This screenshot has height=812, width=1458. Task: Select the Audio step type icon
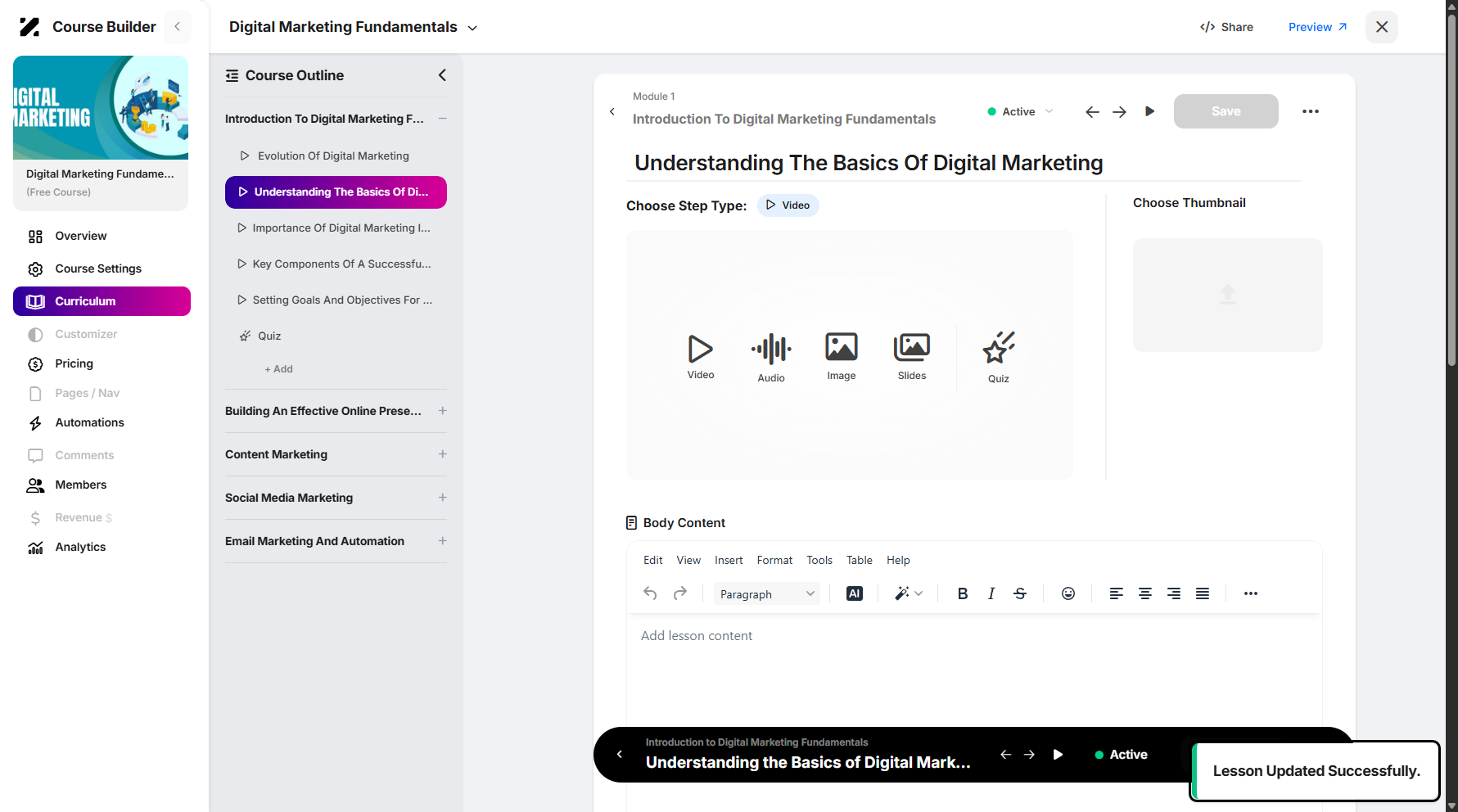pyautogui.click(x=771, y=350)
